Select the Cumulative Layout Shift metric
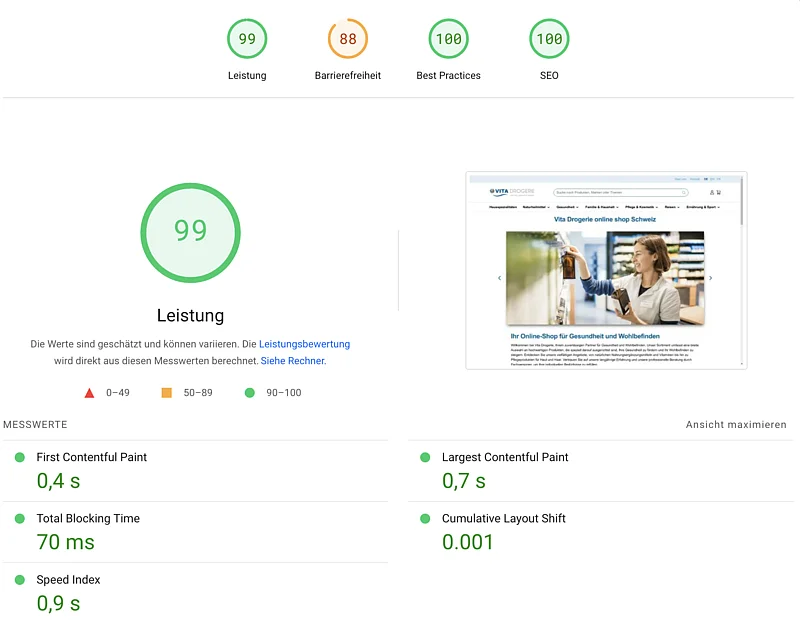800x621 pixels. [x=504, y=518]
